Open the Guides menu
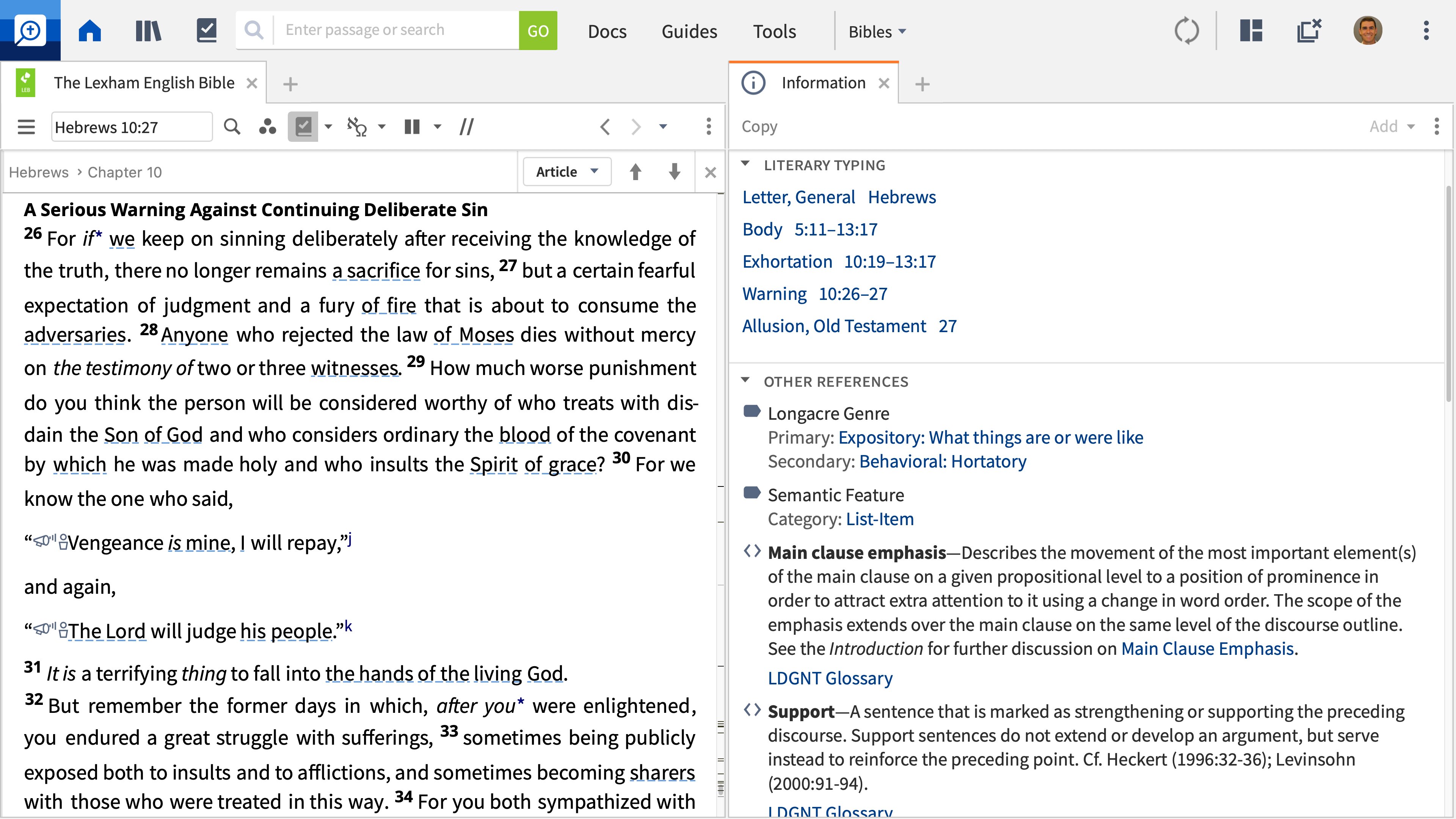1456x819 pixels. click(689, 31)
